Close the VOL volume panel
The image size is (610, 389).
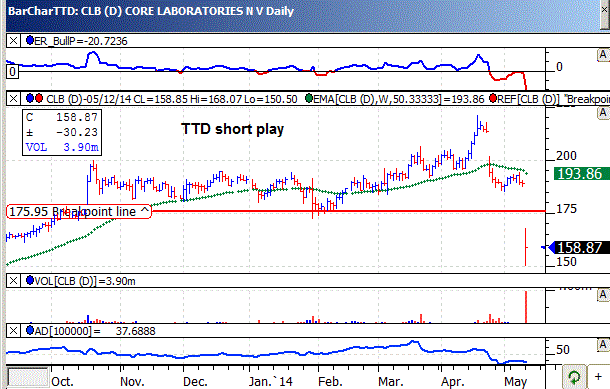13,280
